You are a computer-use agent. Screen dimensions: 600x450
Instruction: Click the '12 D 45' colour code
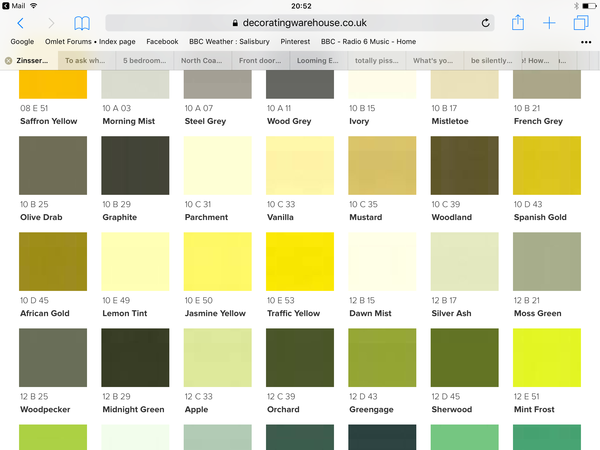[x=446, y=396]
